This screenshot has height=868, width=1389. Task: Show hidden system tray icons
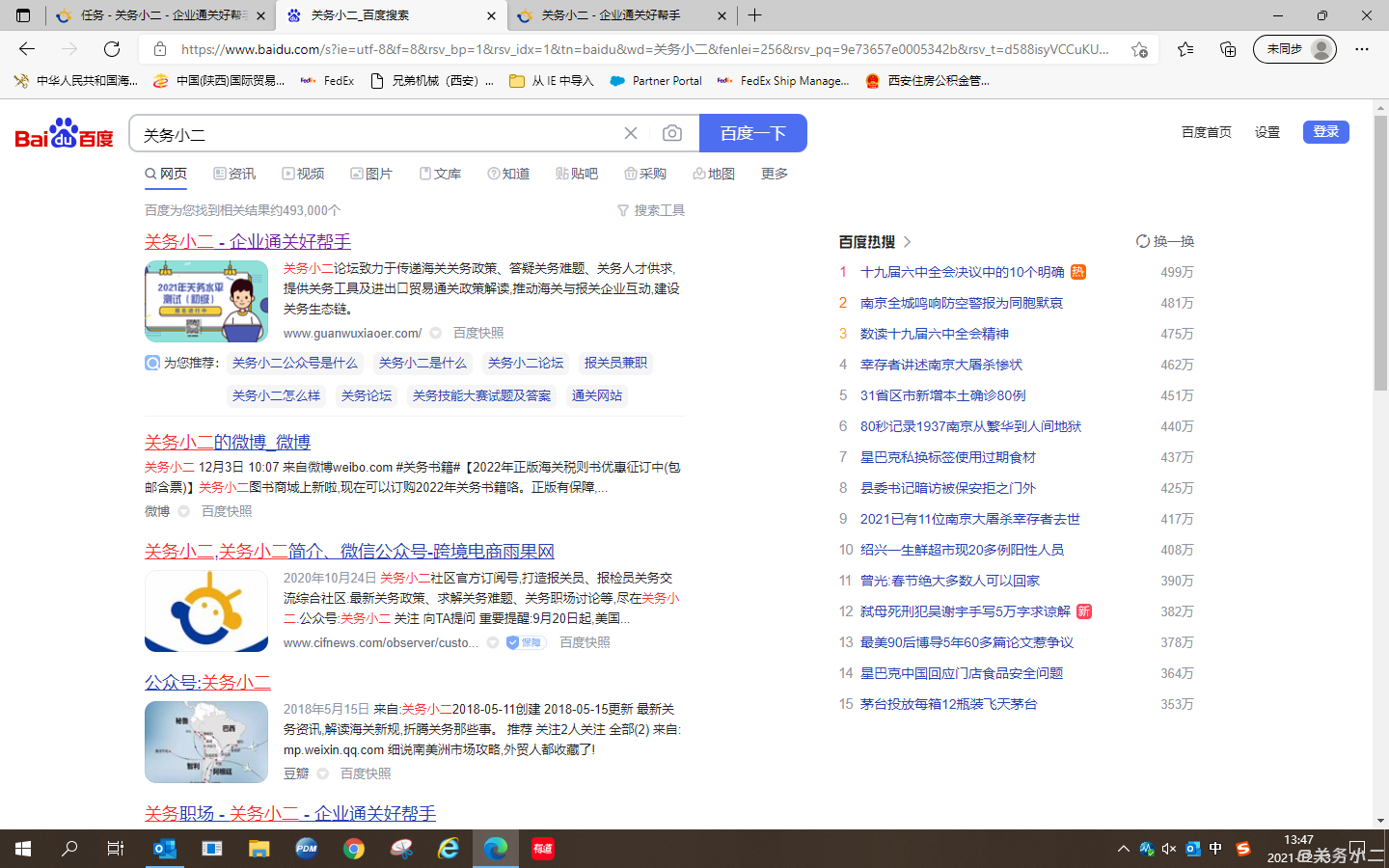(1123, 849)
